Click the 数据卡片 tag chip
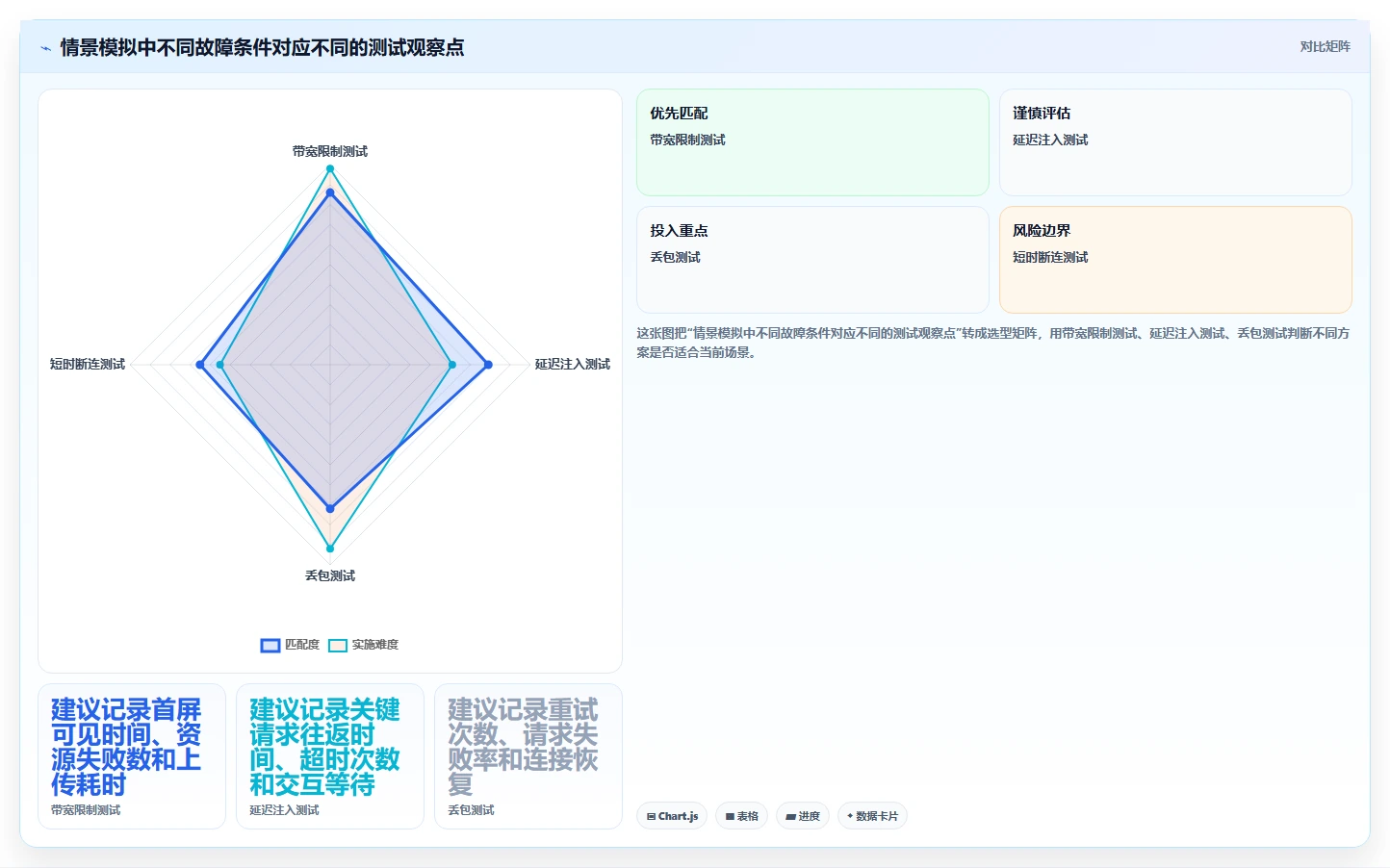The height and width of the screenshot is (868, 1390). pyautogui.click(x=872, y=816)
